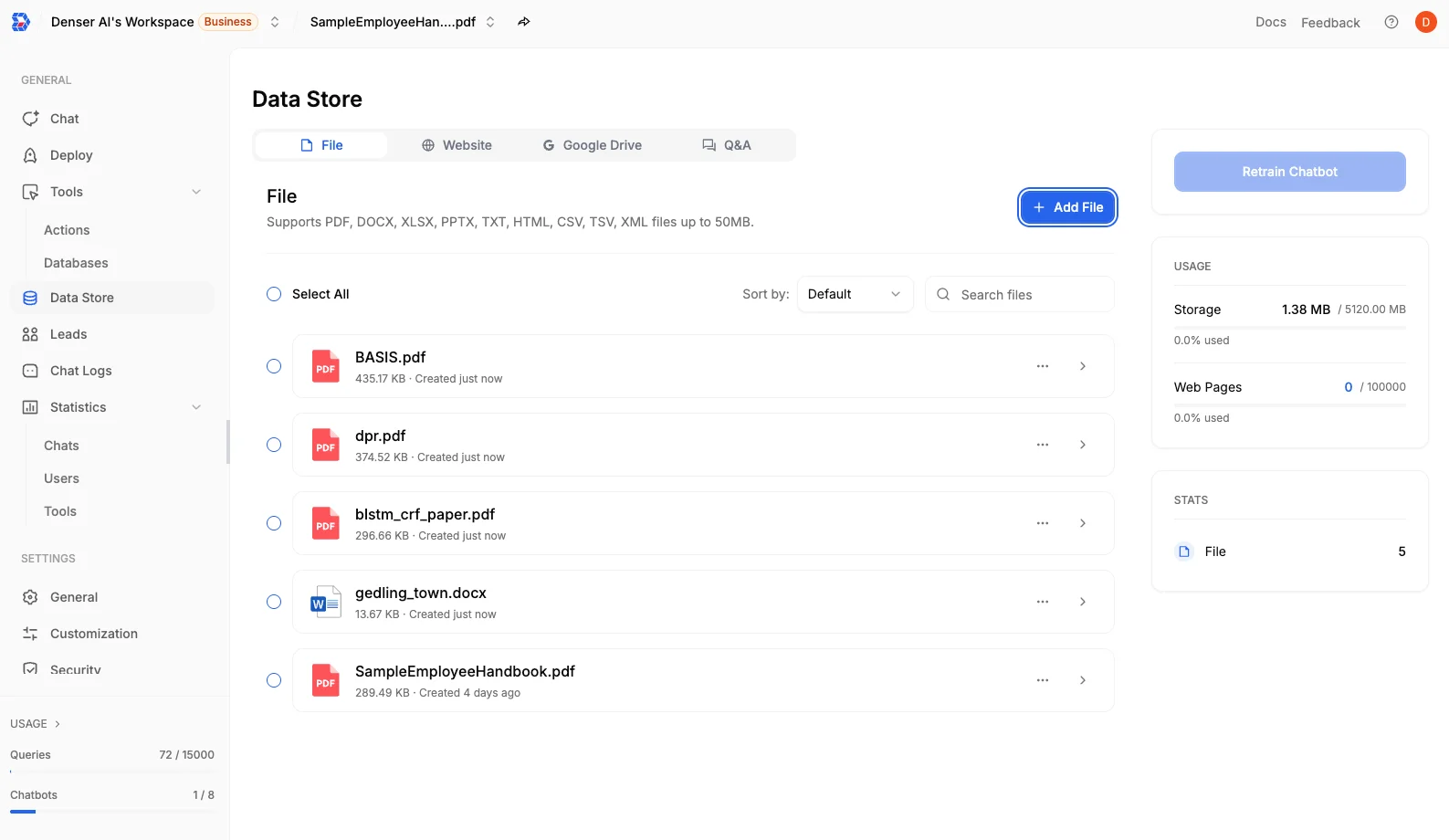Click the Storage usage progress bar

click(1289, 326)
